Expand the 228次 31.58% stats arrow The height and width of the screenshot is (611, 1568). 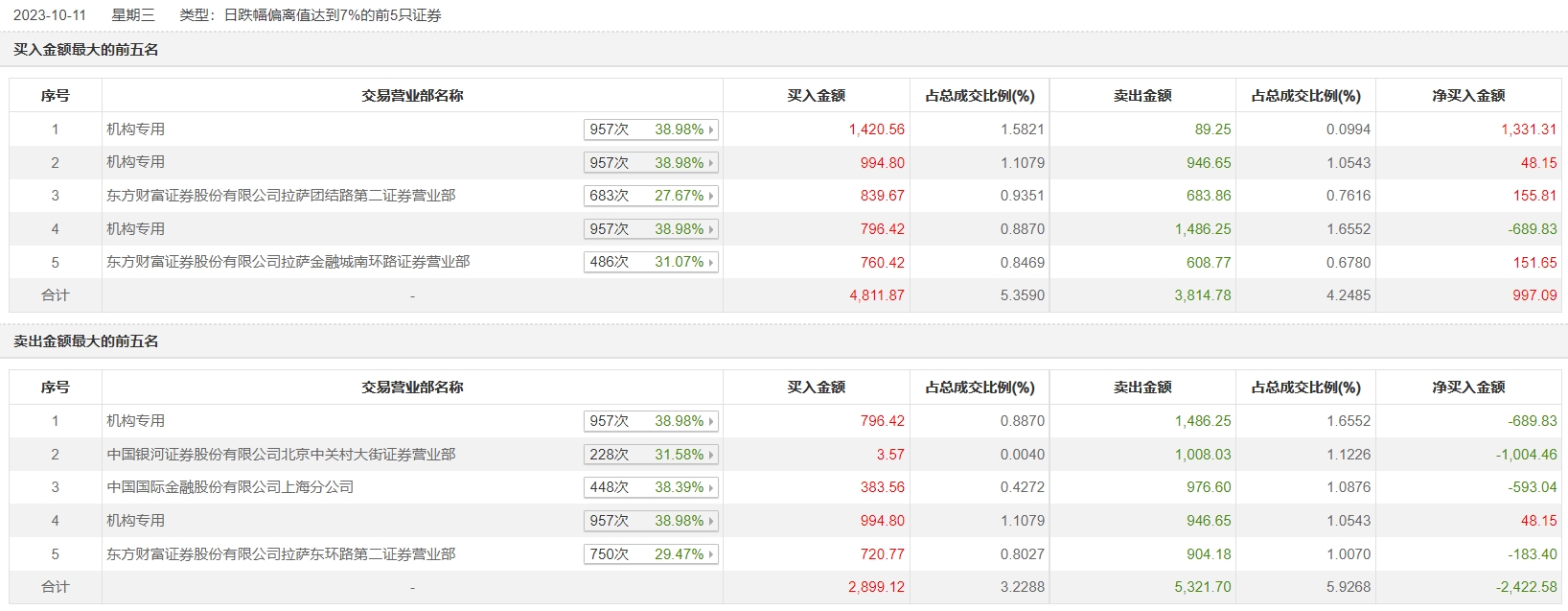point(711,455)
